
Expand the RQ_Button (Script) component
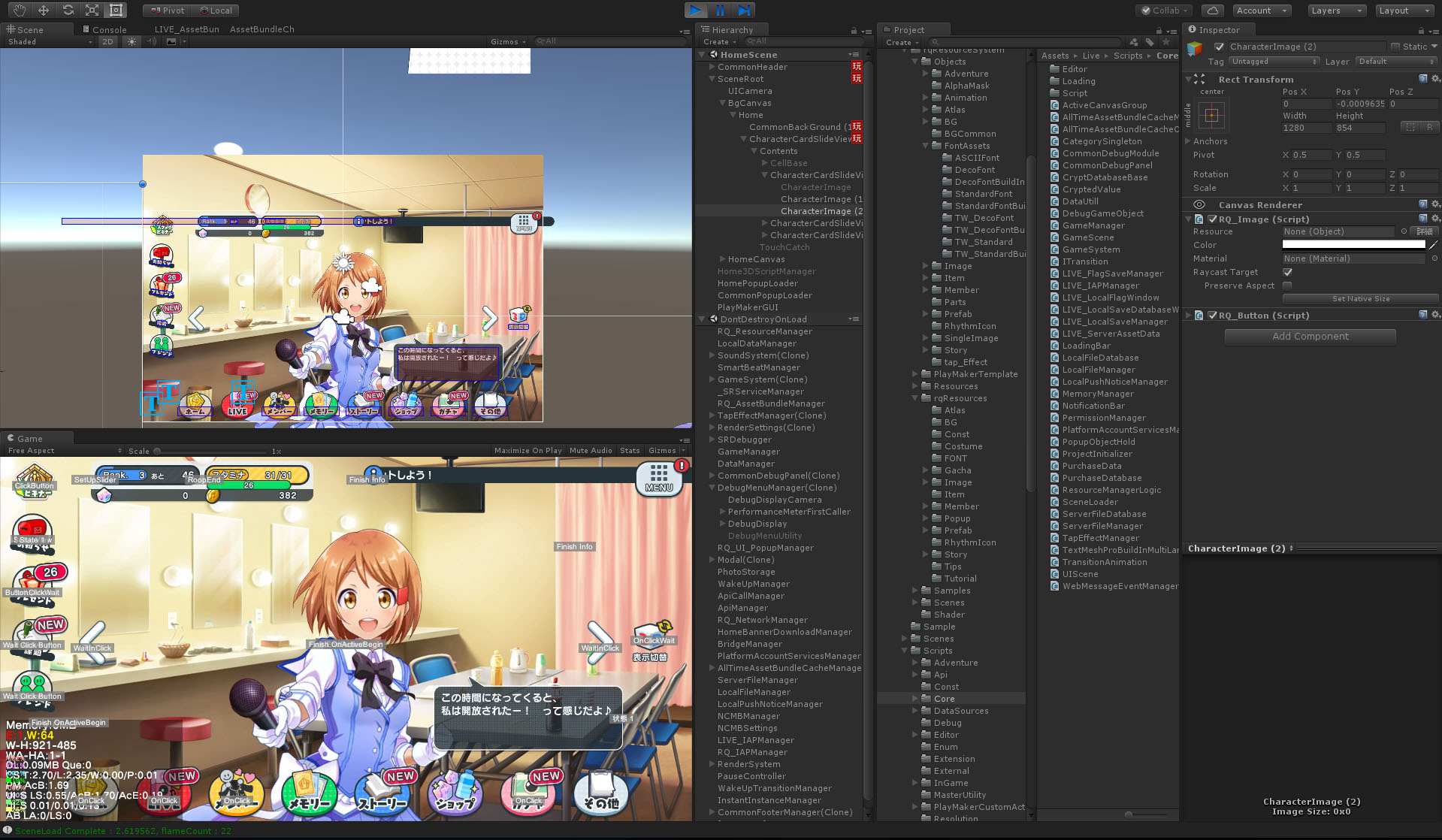coord(1188,316)
